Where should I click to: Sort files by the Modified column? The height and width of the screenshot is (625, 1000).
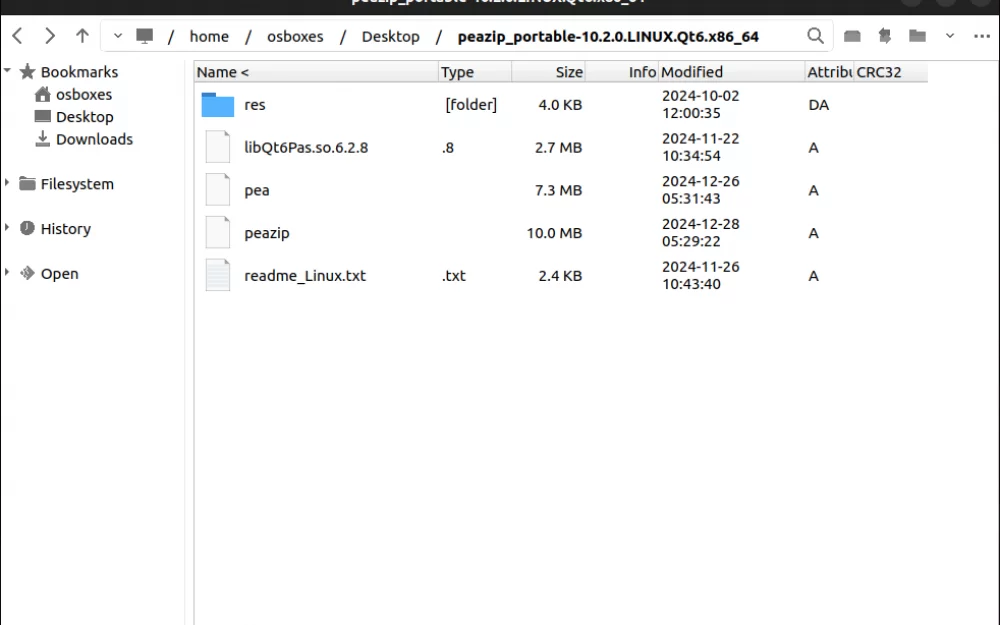click(732, 72)
